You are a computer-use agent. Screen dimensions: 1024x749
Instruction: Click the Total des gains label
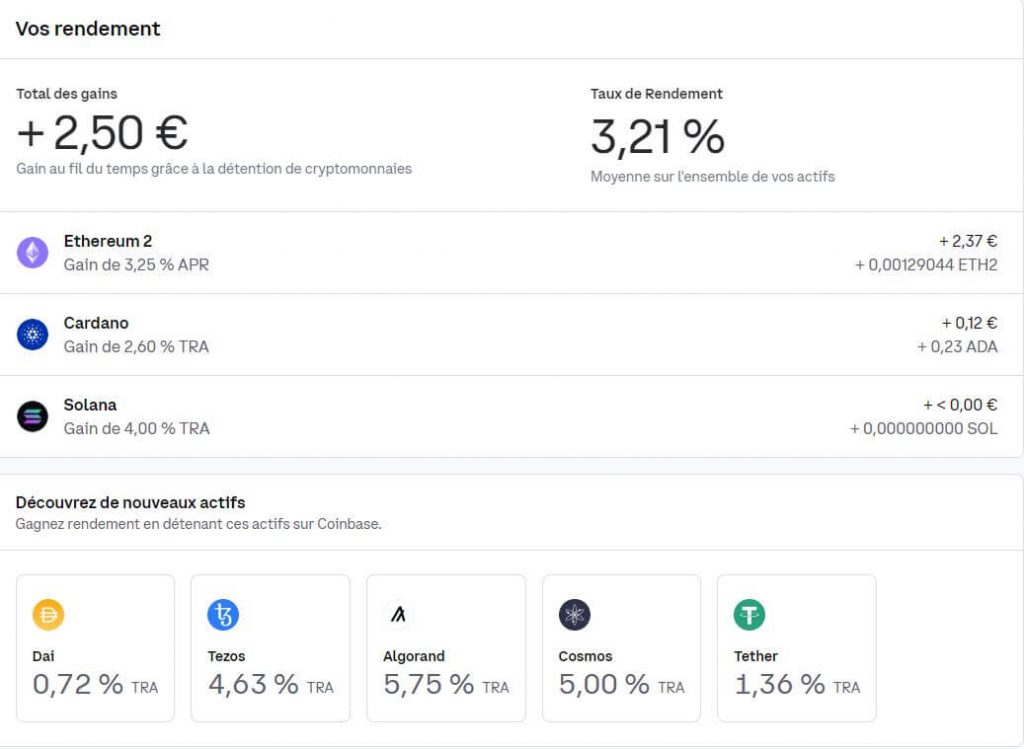click(67, 93)
